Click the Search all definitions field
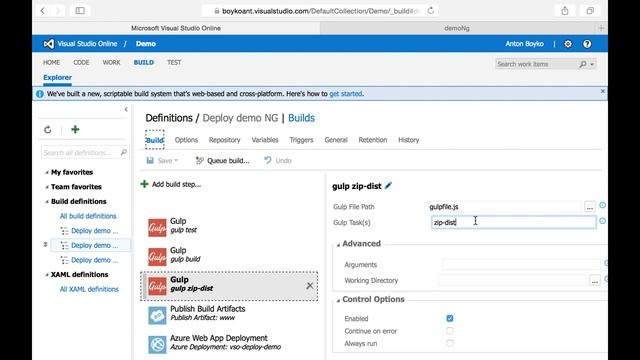Viewport: 640px width, 360px height. (x=84, y=152)
